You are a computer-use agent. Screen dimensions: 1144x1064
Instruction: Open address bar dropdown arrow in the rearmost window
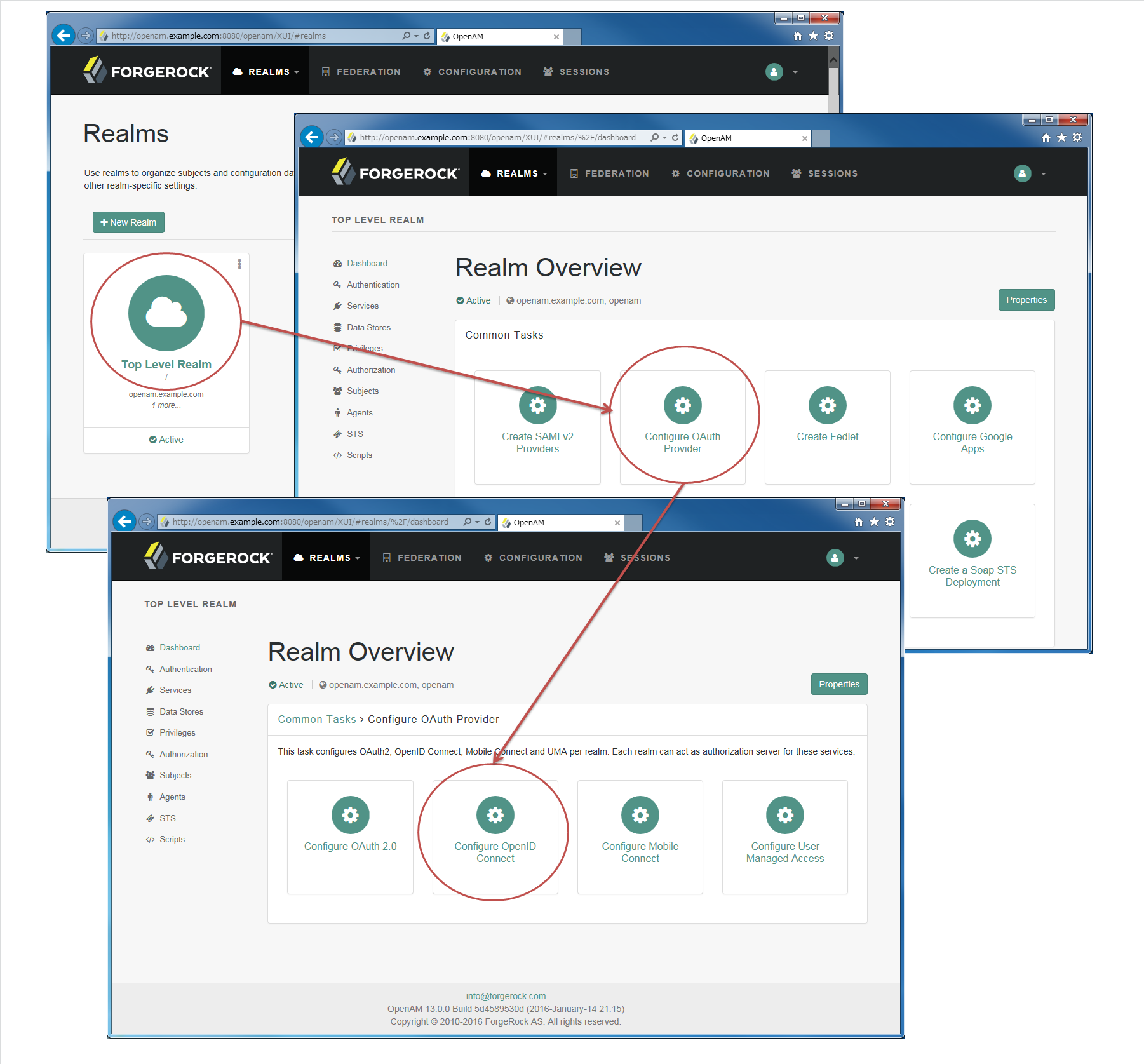[x=416, y=36]
